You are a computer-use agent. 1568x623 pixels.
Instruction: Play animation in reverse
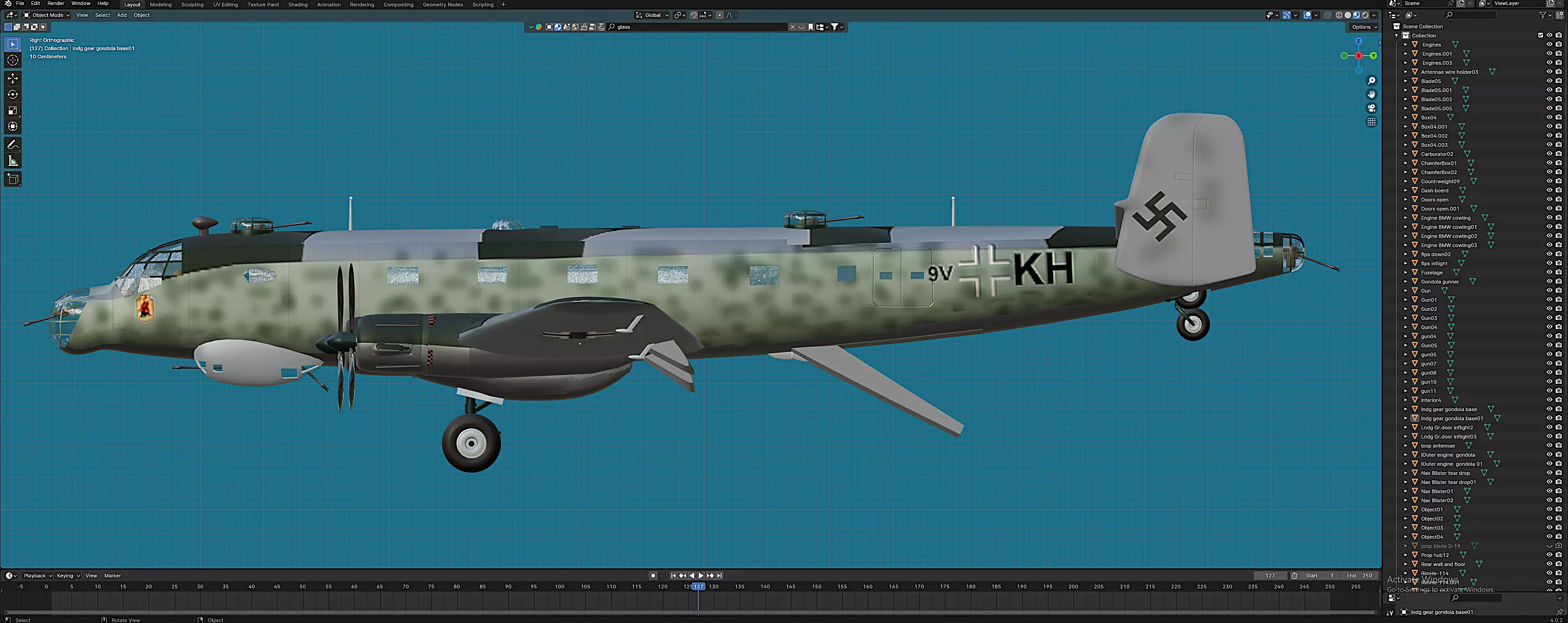[x=691, y=576]
